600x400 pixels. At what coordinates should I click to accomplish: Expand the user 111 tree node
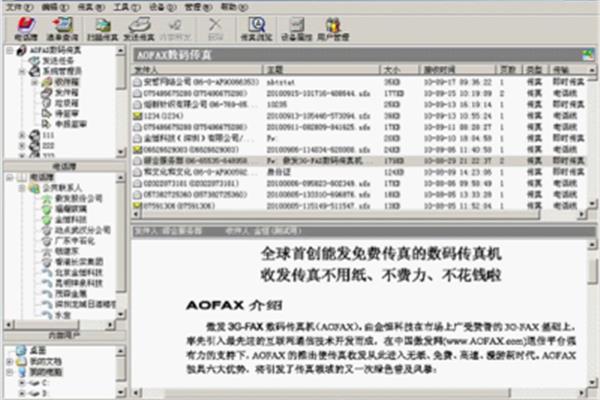click(x=22, y=135)
